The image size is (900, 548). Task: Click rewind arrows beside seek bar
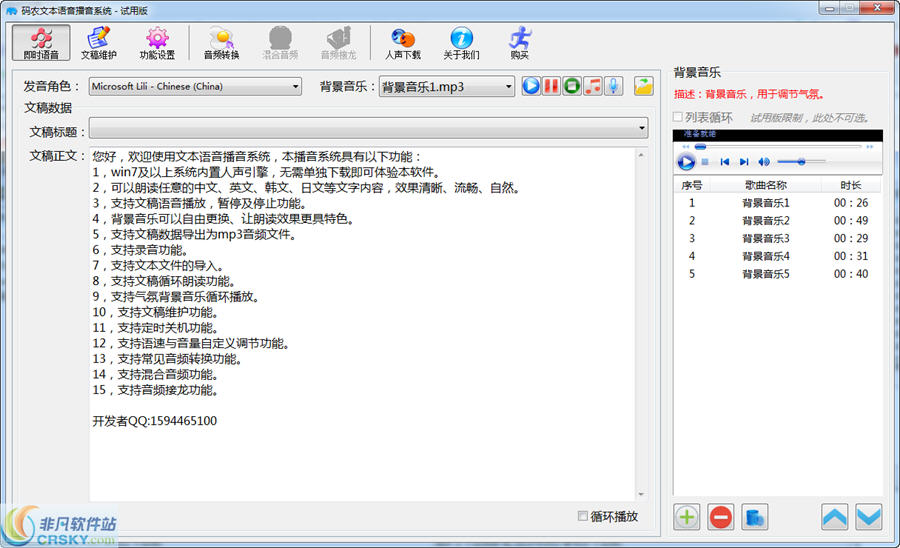pyautogui.click(x=685, y=147)
